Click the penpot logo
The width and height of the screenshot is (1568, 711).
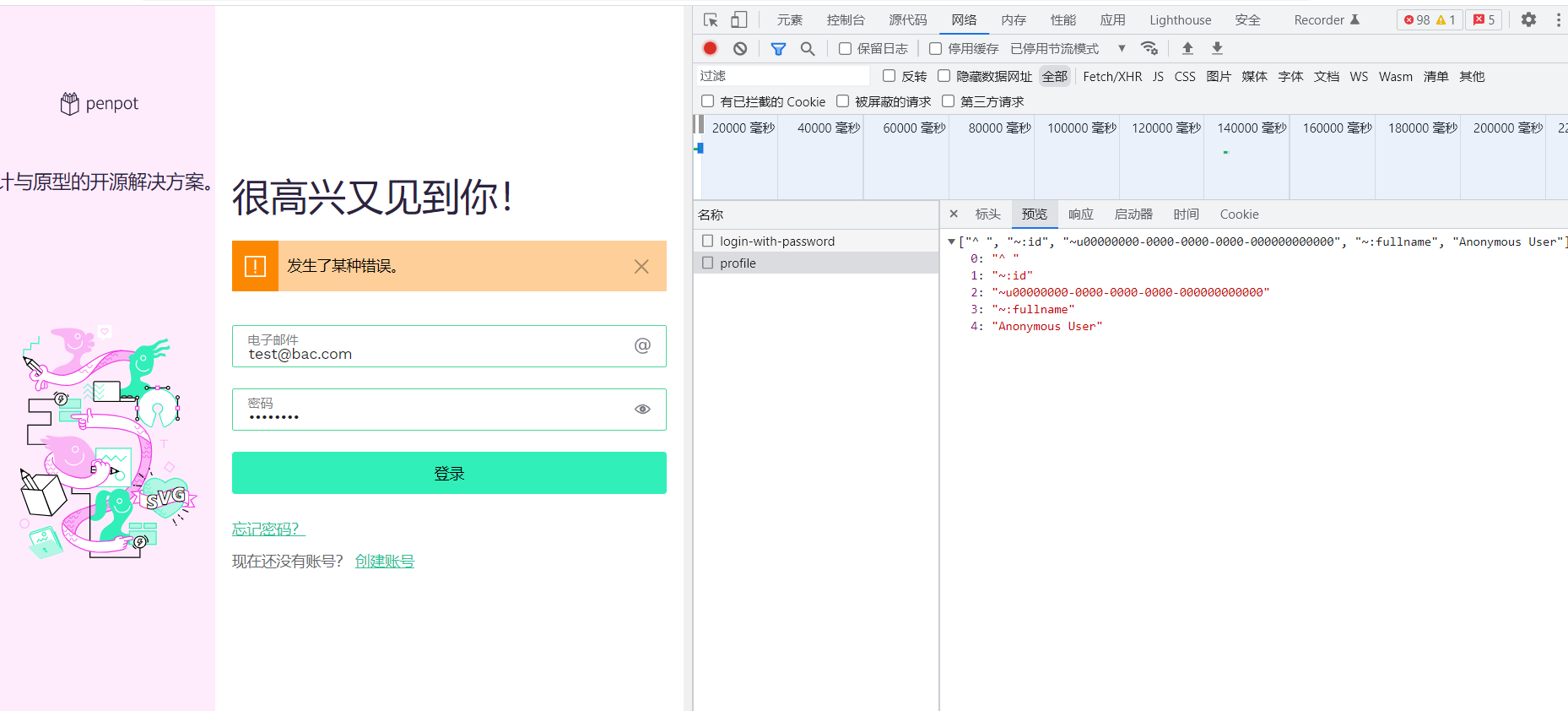coord(100,104)
